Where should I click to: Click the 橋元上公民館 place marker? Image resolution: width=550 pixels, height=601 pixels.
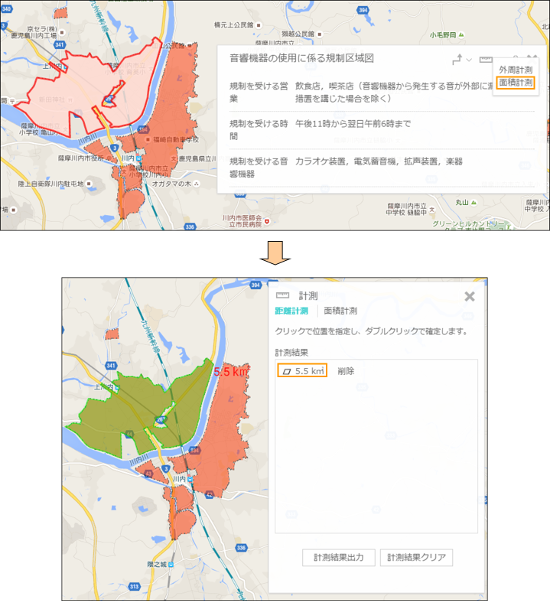[259, 25]
